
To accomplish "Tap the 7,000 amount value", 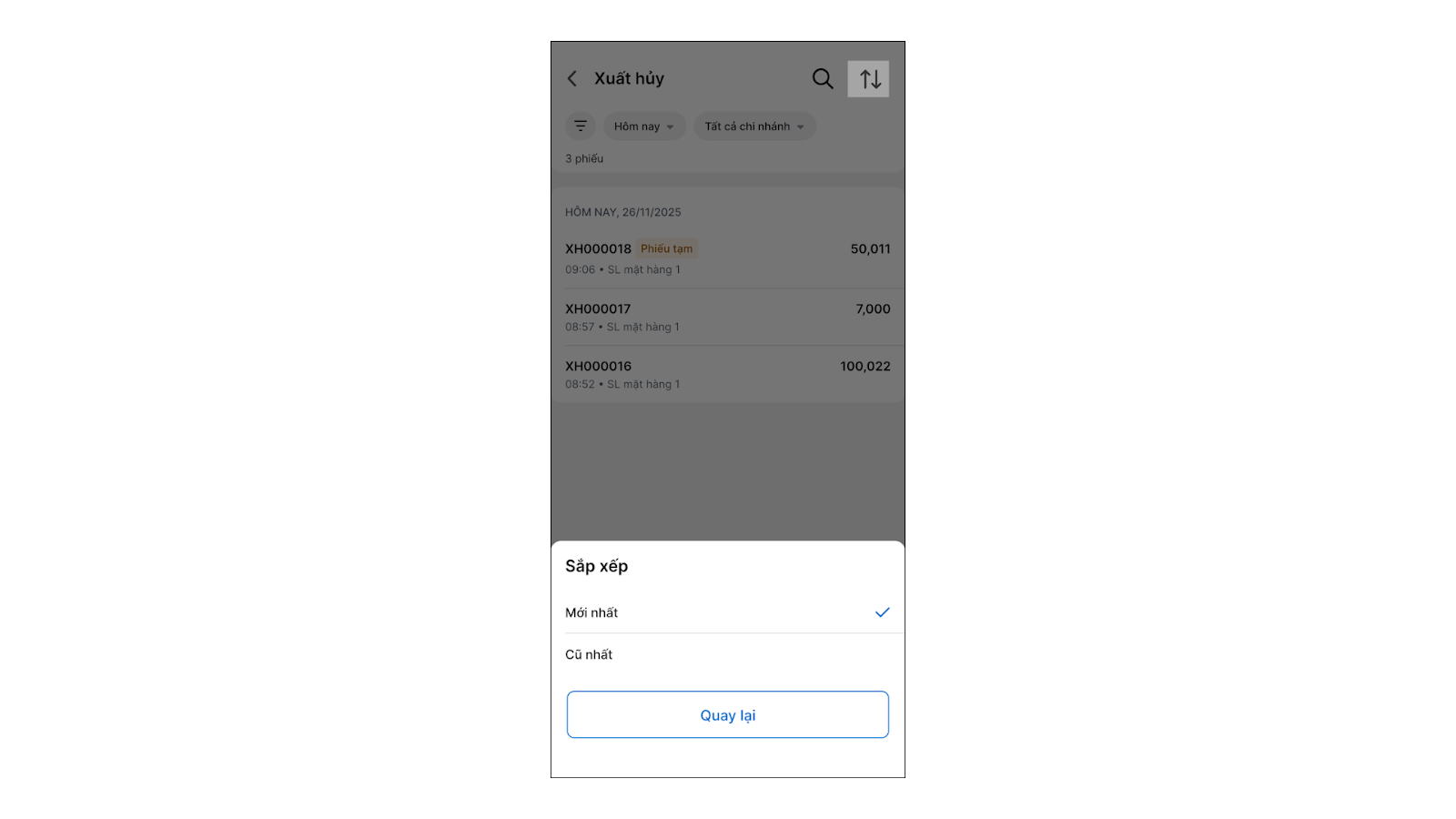I will coord(873,309).
